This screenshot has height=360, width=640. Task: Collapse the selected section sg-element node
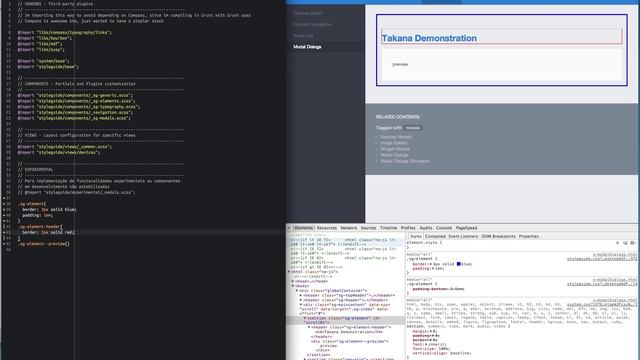[305, 318]
